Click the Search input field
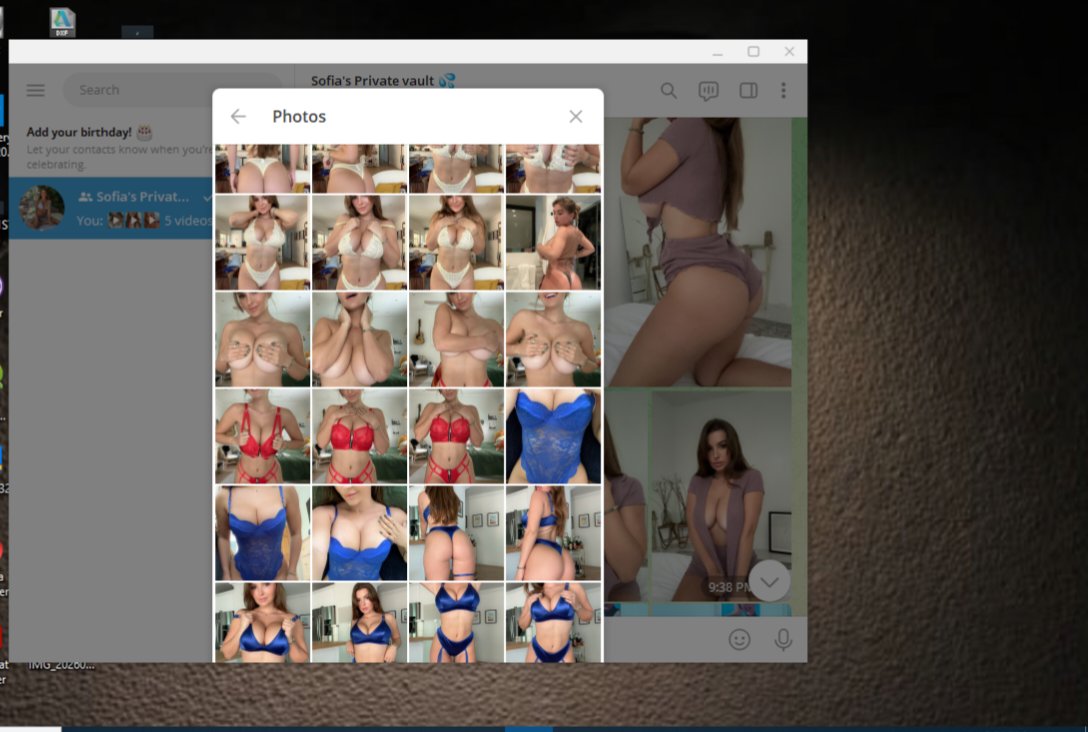Image resolution: width=1088 pixels, height=732 pixels. (173, 90)
